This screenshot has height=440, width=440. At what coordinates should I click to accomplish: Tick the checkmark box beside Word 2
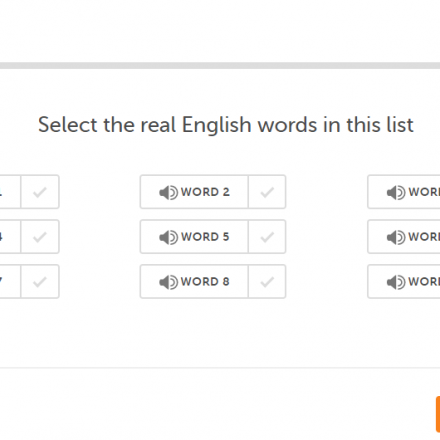coord(267,192)
